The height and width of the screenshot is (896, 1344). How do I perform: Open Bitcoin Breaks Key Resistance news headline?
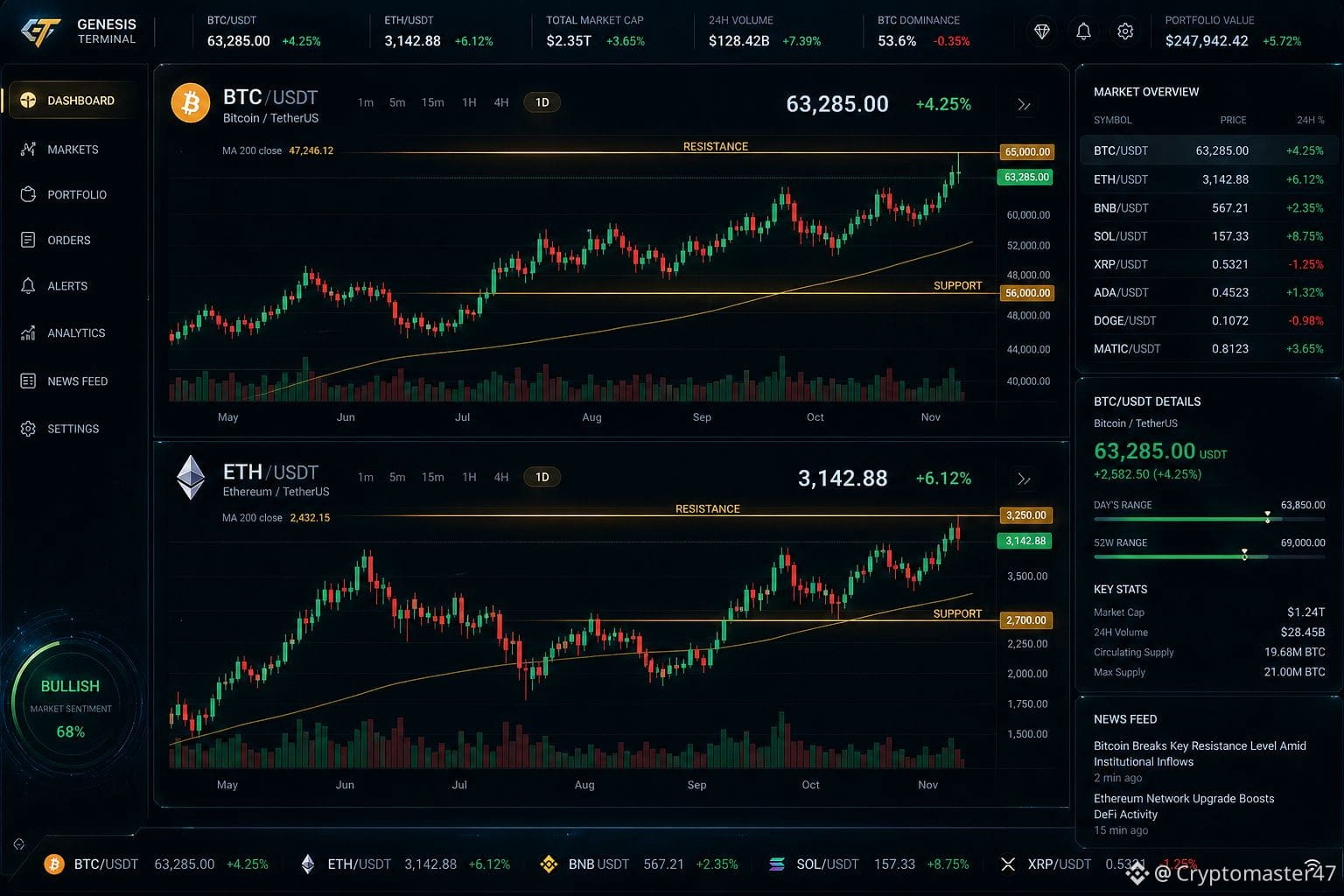[1200, 753]
